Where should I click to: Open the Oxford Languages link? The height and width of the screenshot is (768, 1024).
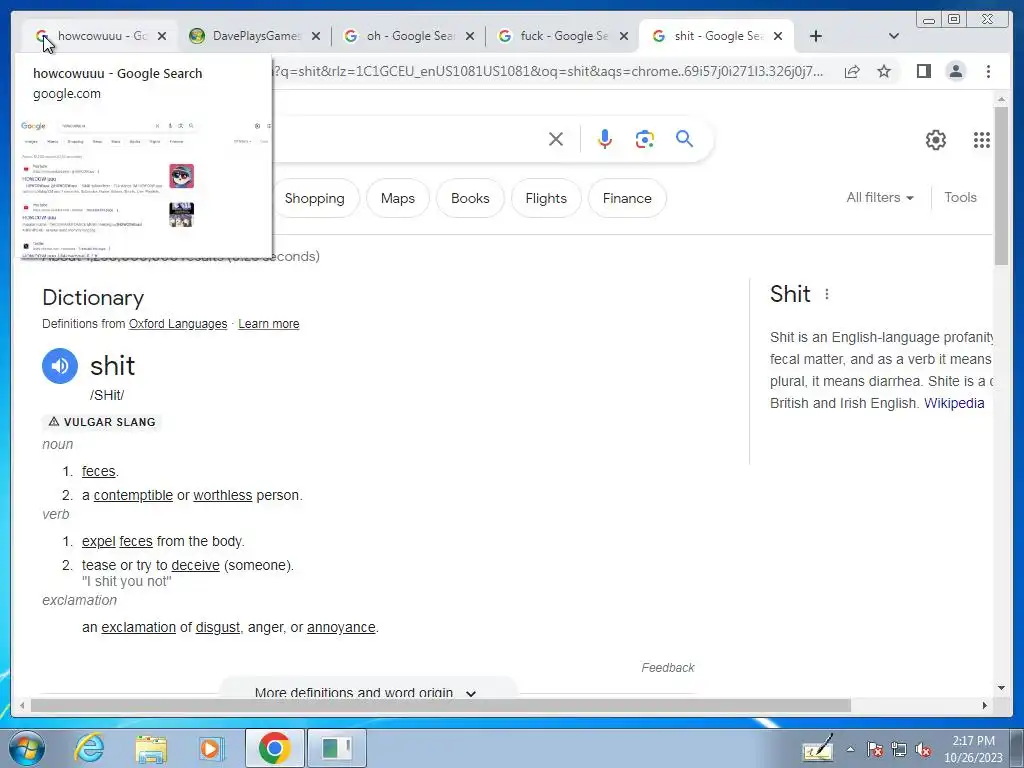click(178, 324)
